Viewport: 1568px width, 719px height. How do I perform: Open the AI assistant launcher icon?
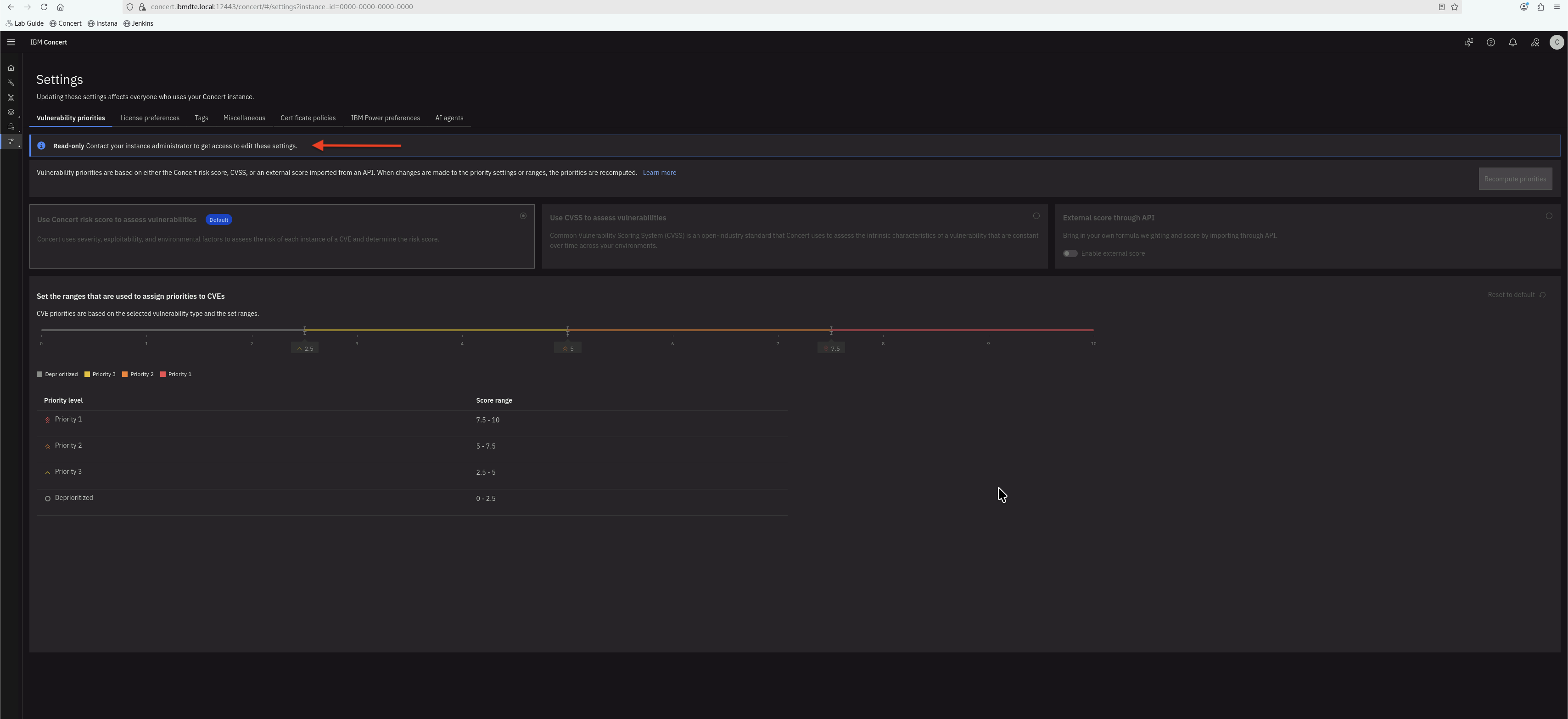[1468, 42]
